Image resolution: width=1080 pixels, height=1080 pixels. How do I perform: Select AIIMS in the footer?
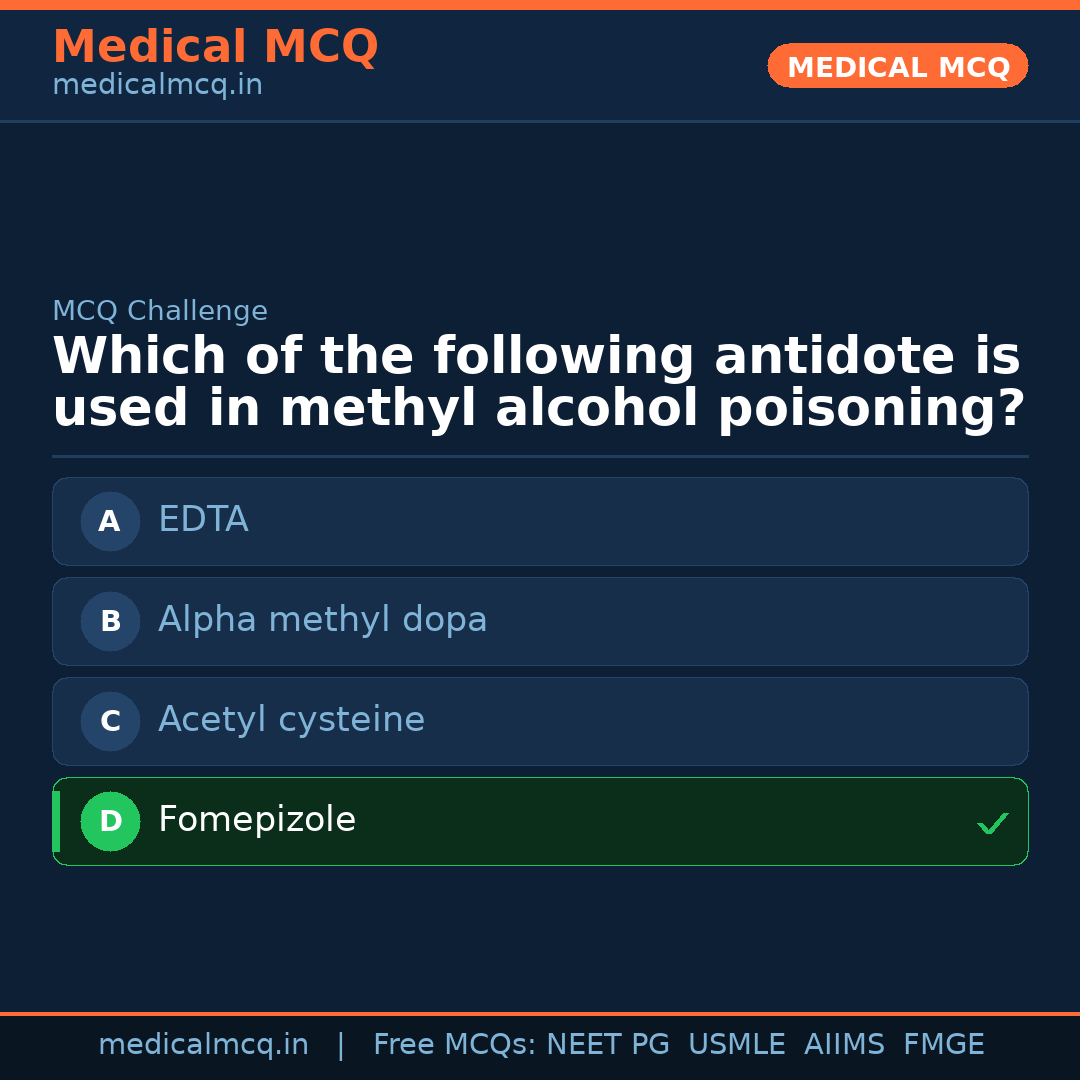pyautogui.click(x=844, y=1045)
